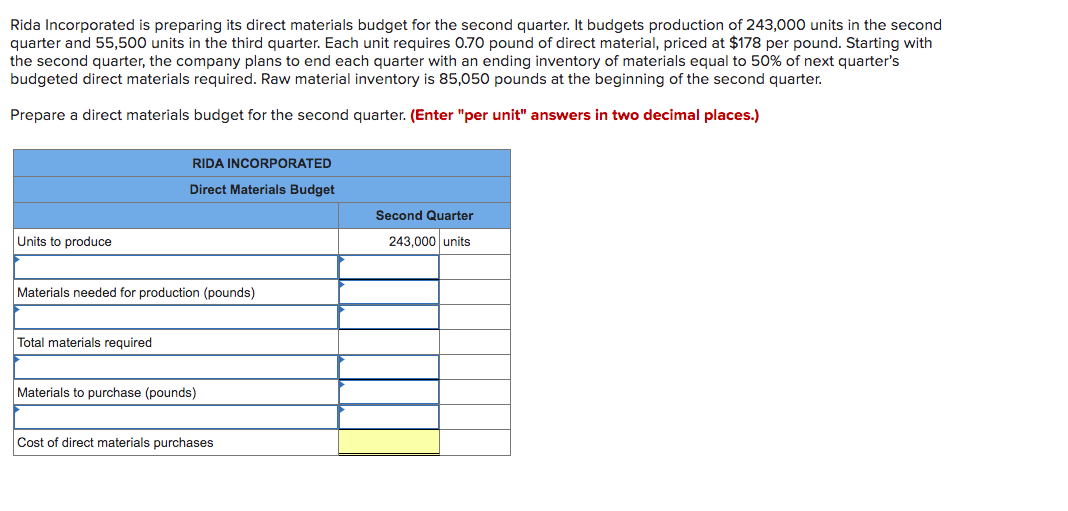Open the blank label dropdown under Materials to purchase

[176, 417]
